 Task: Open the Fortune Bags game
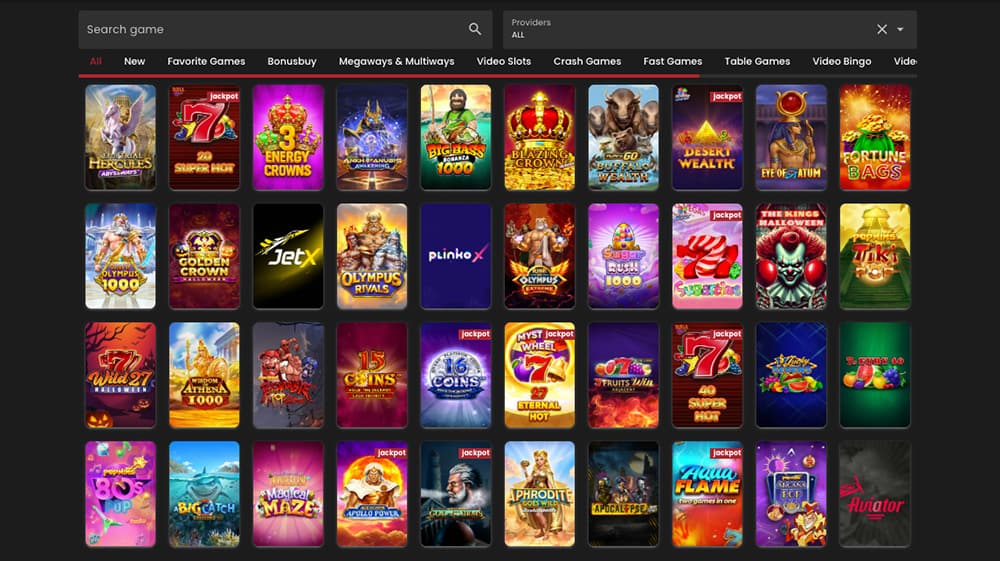click(875, 138)
